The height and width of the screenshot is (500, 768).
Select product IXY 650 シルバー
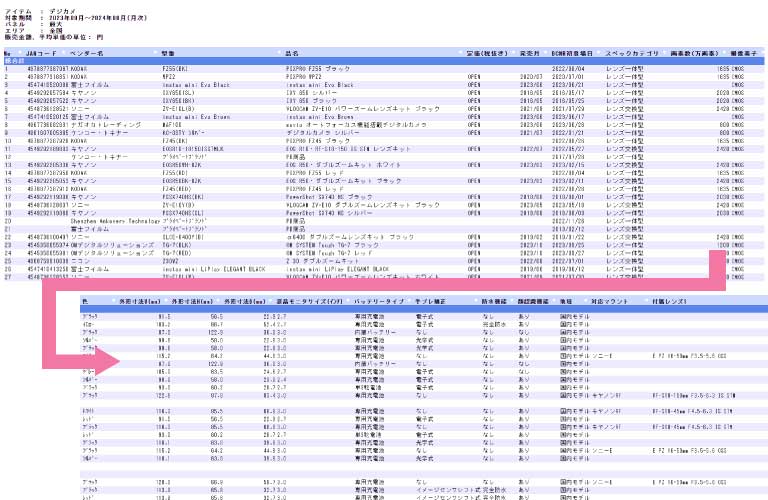pos(312,93)
